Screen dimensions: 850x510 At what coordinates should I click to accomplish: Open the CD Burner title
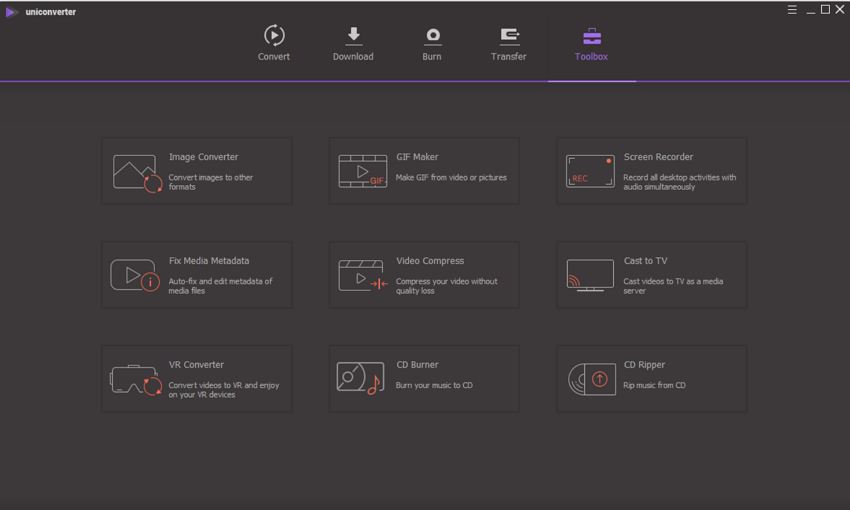pos(417,365)
